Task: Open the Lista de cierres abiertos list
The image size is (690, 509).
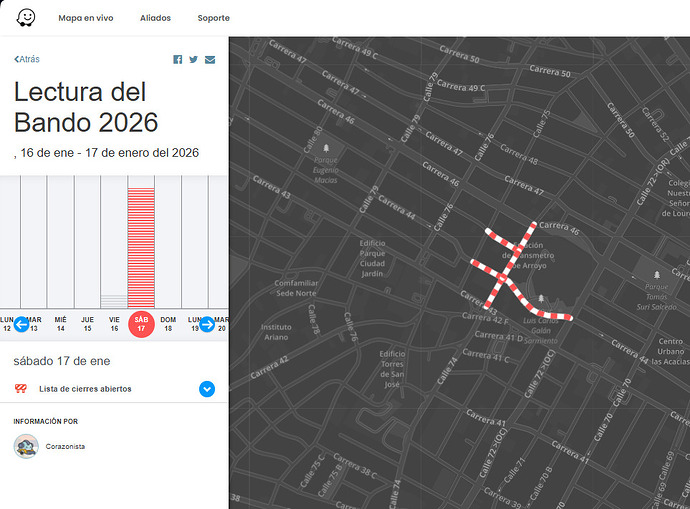Action: (85, 389)
